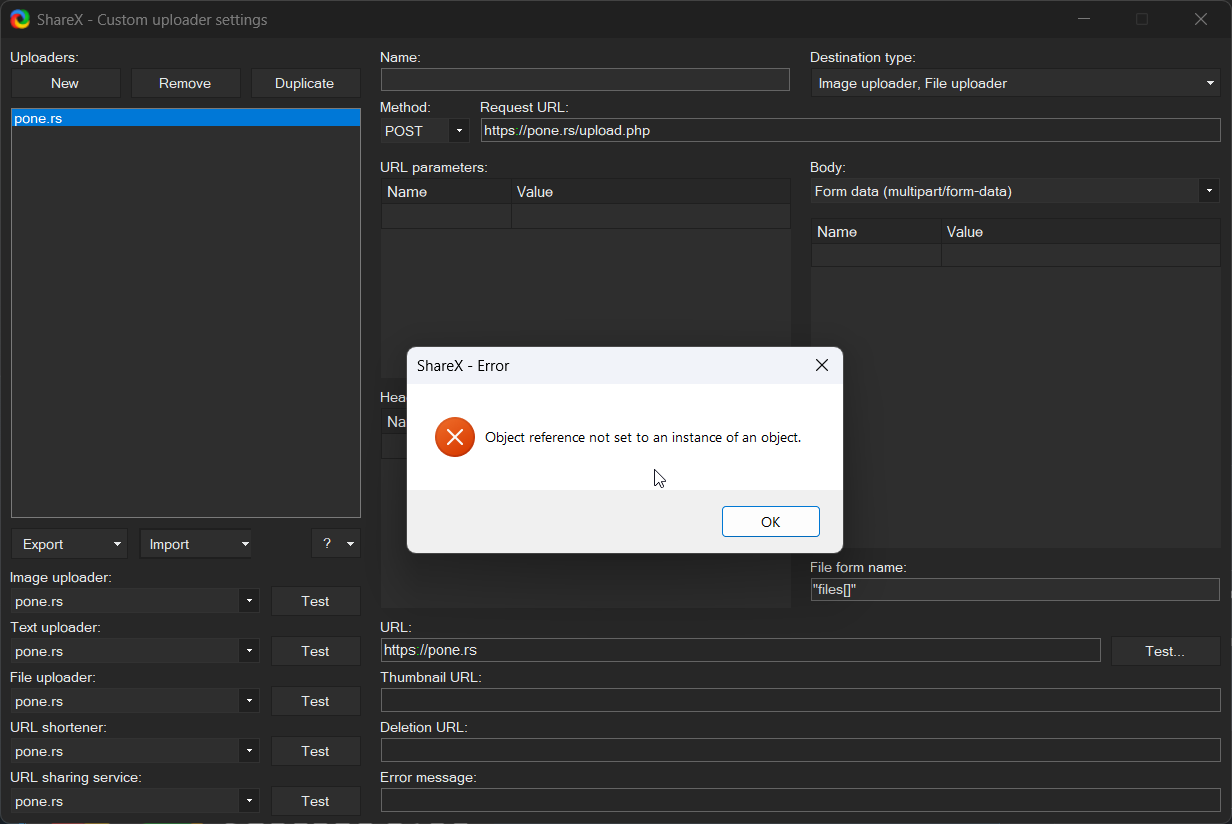Image resolution: width=1232 pixels, height=824 pixels.
Task: Click the Deletion URL field
Action: [801, 750]
